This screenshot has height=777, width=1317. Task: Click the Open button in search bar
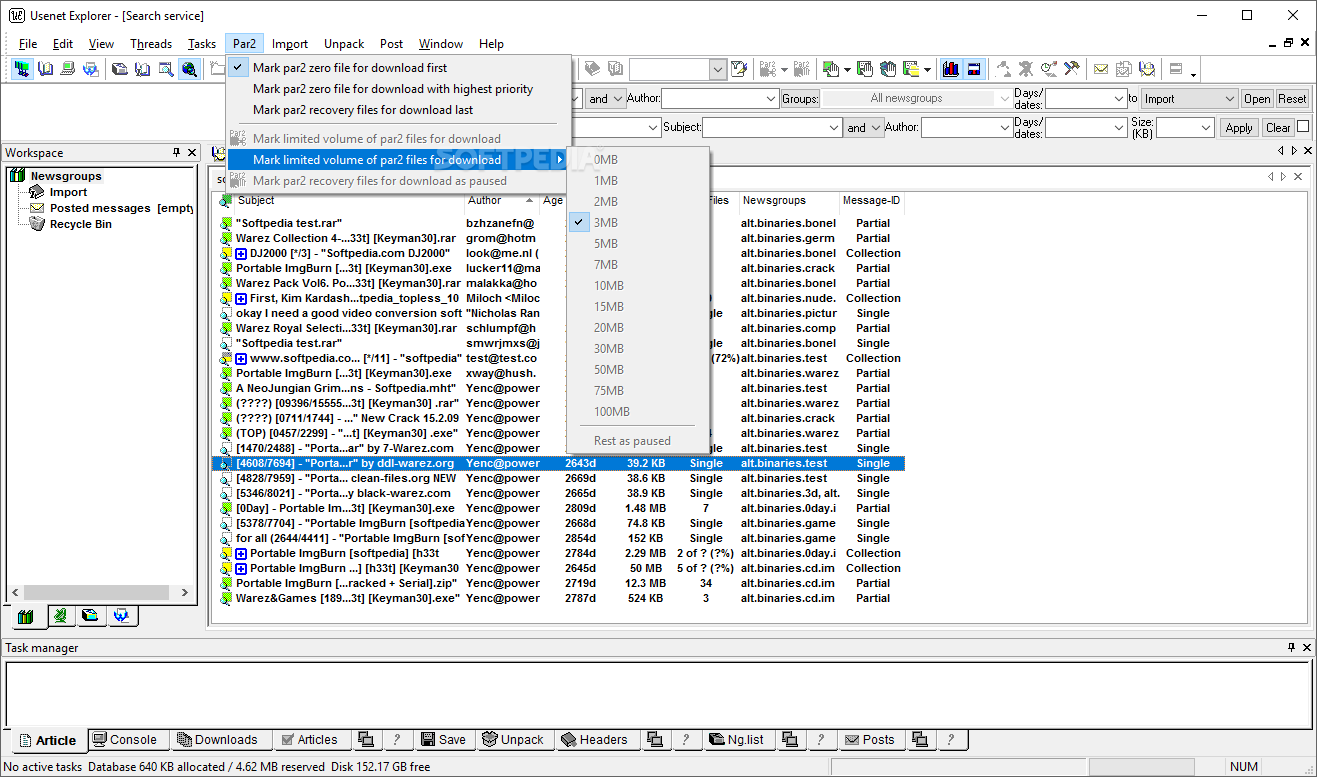1257,99
